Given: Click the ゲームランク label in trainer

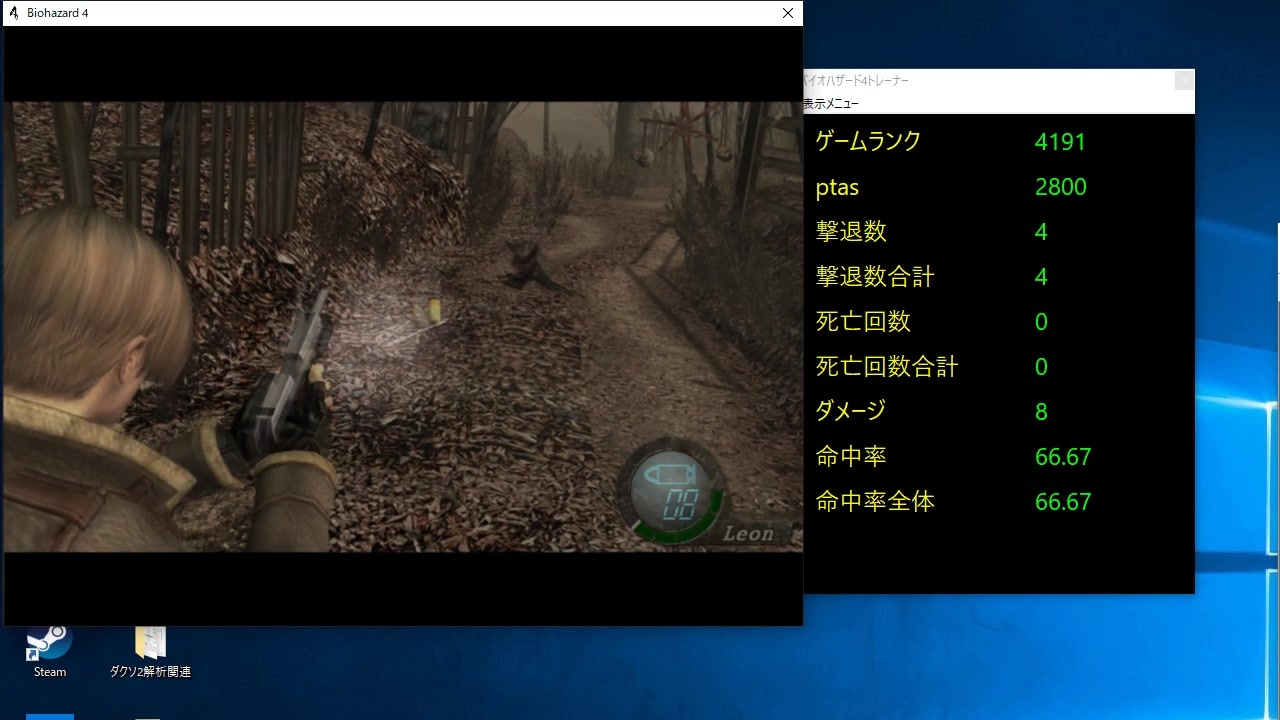Looking at the screenshot, I should click(868, 141).
